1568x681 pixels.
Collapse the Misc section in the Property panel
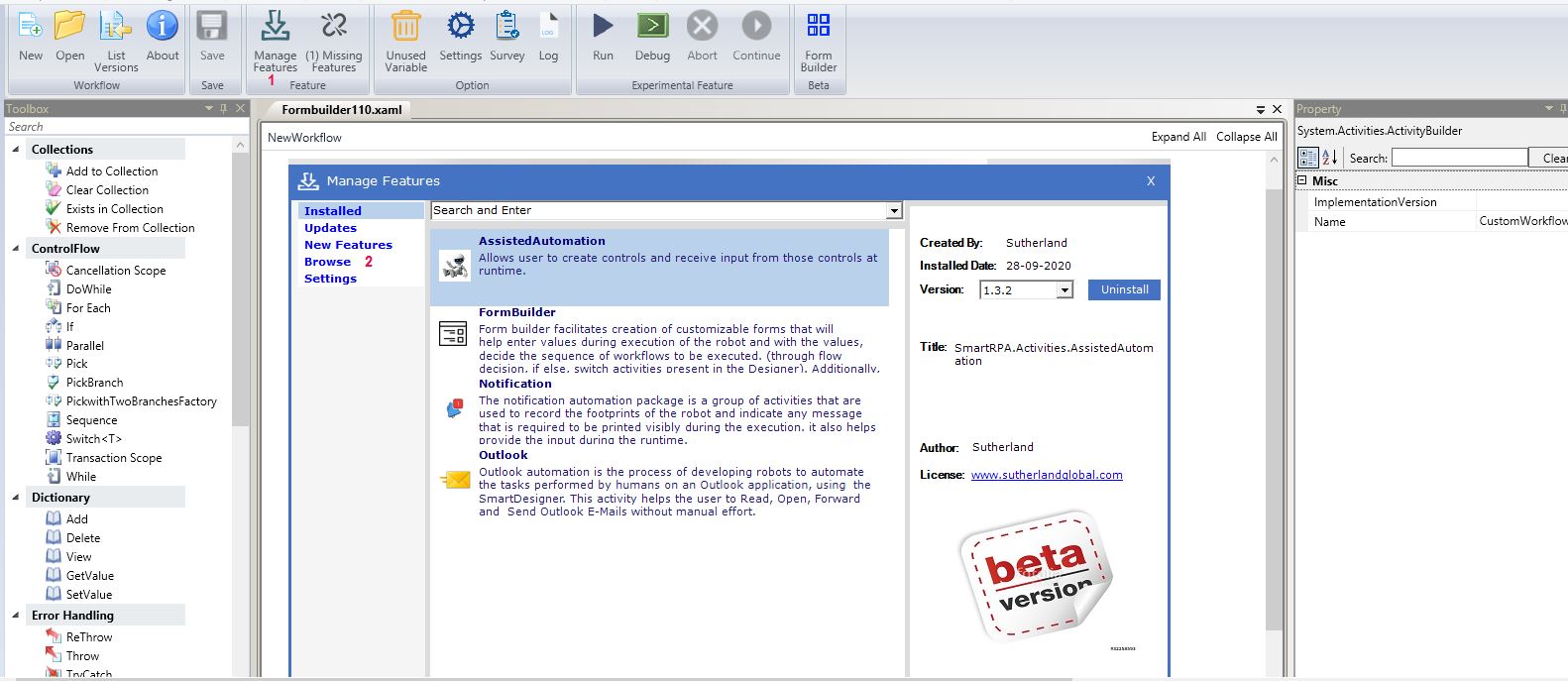pos(1302,180)
